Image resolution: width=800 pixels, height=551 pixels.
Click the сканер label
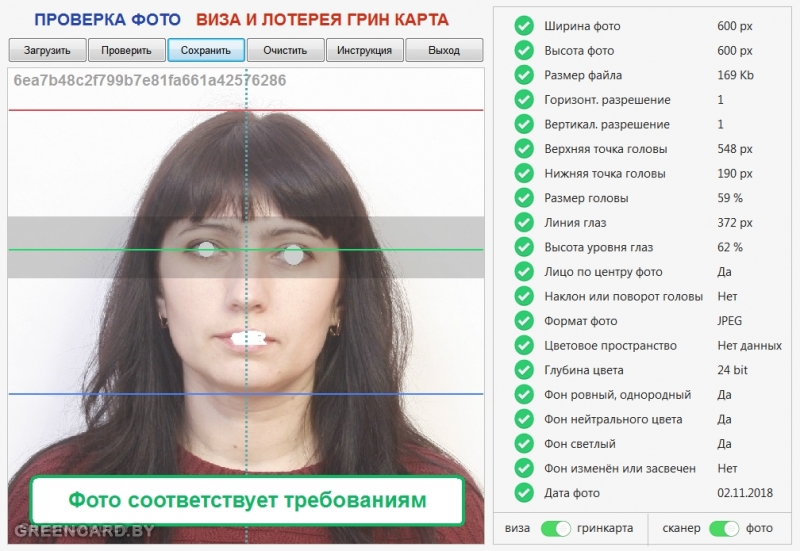pos(681,529)
